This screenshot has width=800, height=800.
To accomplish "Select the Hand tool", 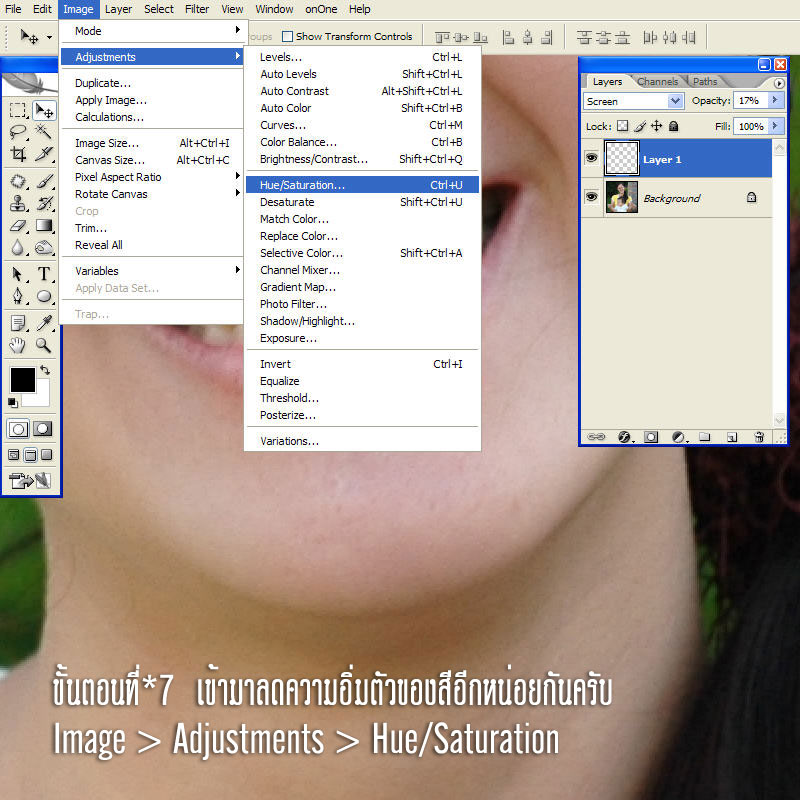I will coord(17,345).
